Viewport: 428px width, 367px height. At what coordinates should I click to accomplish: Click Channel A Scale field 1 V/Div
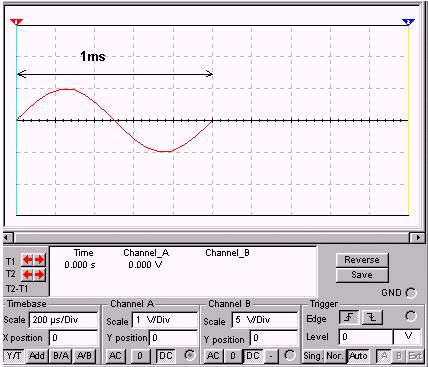(165, 321)
